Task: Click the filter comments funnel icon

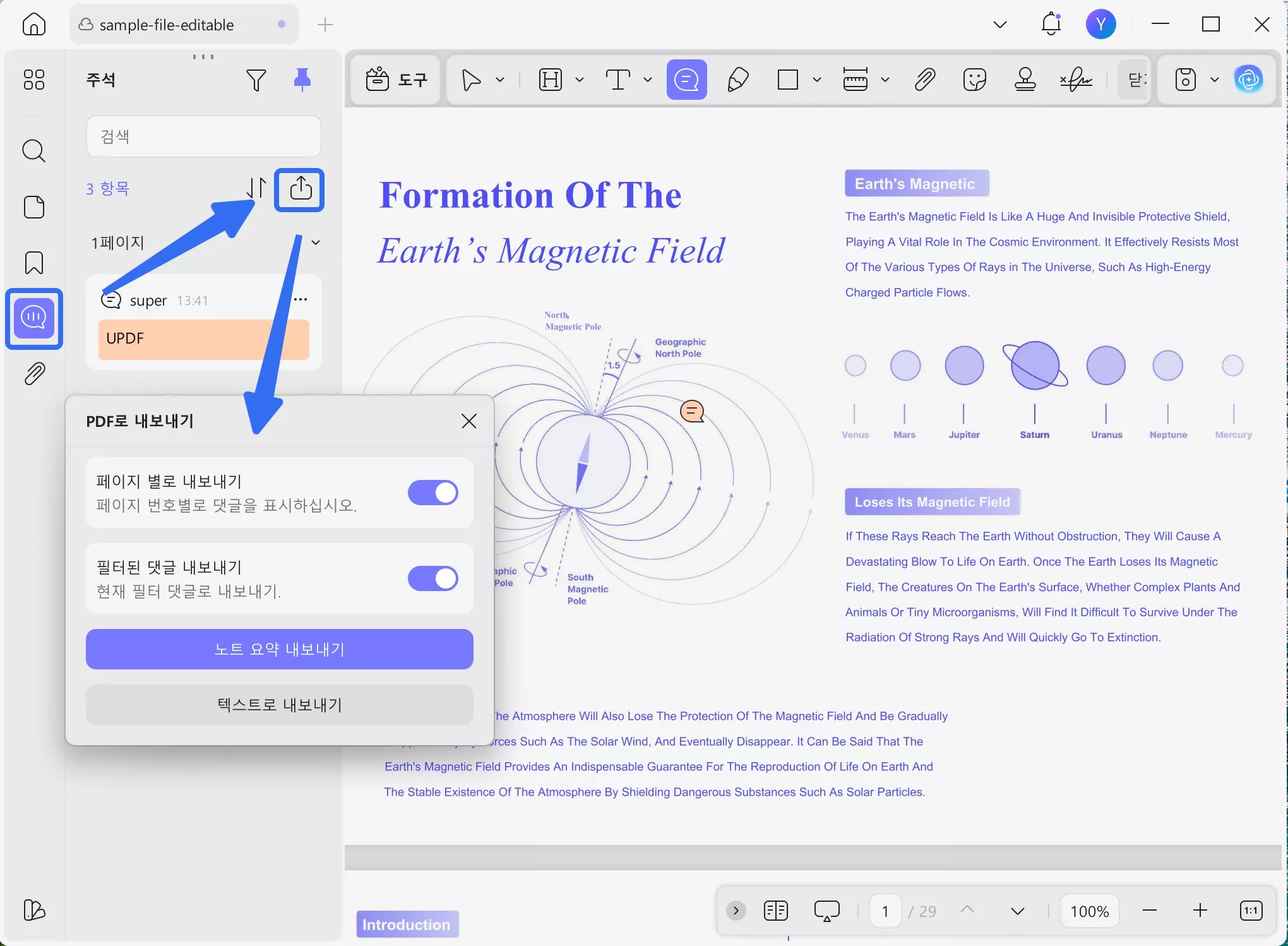Action: [x=256, y=80]
